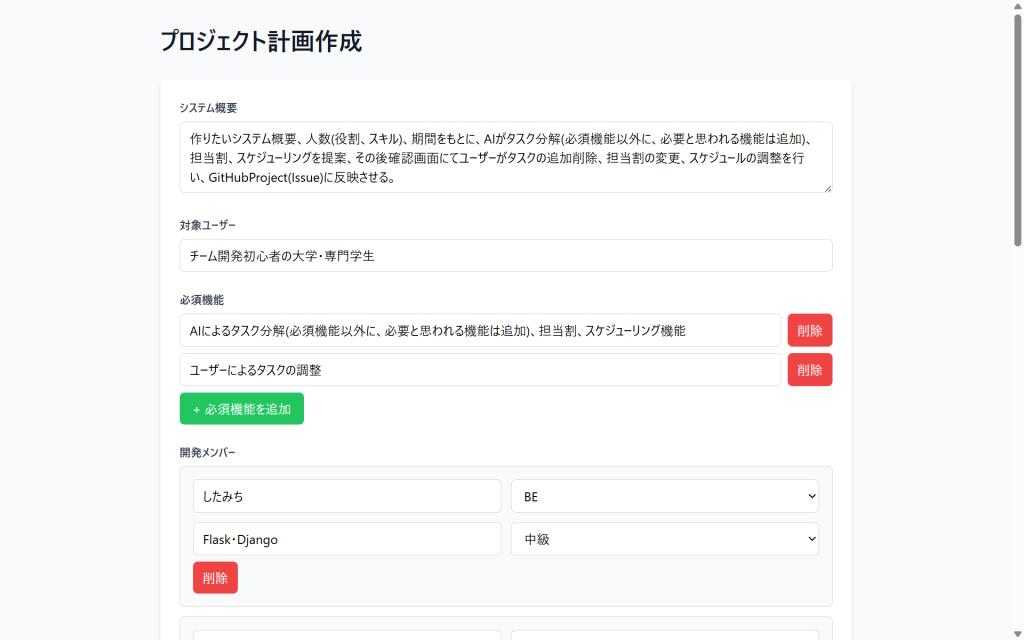Click the first 必須機能 field about AIによるタスク分解
Screen dimensions: 1024x640
(480, 330)
